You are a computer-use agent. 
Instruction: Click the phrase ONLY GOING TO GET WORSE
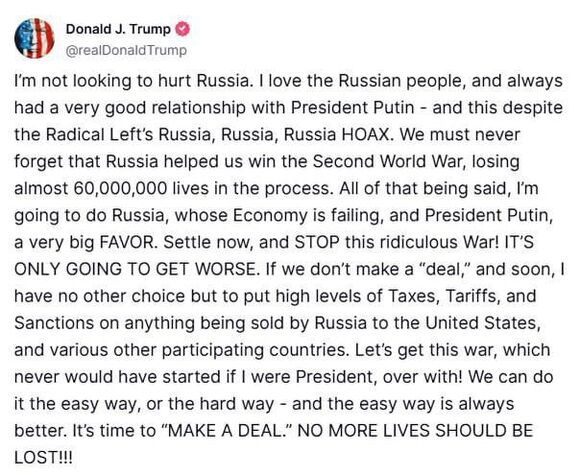(135, 269)
